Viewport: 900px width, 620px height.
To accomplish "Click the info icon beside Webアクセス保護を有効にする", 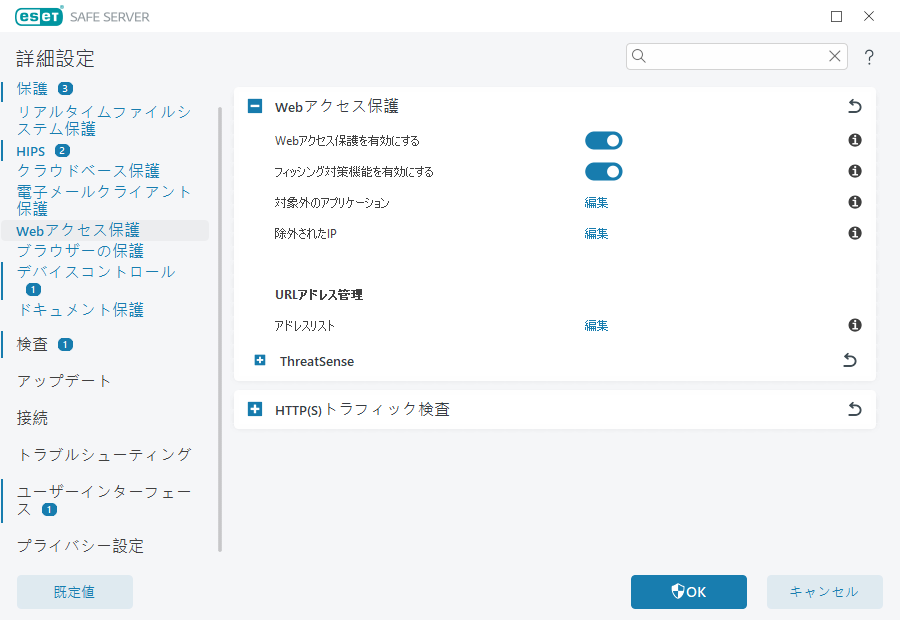I will click(x=854, y=141).
